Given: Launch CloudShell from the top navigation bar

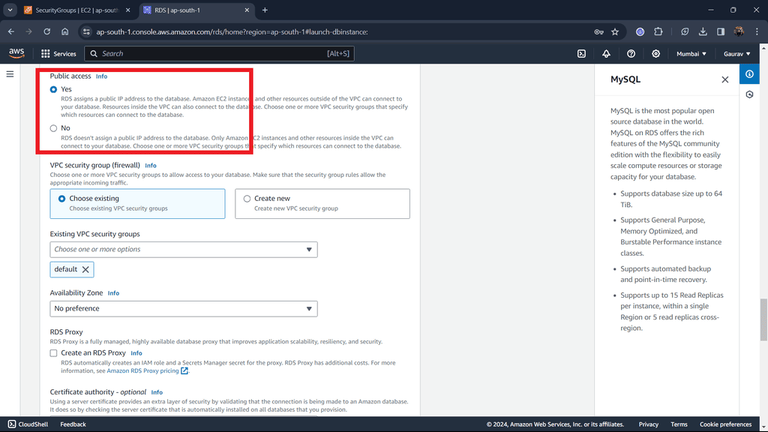Looking at the screenshot, I should click(581, 54).
